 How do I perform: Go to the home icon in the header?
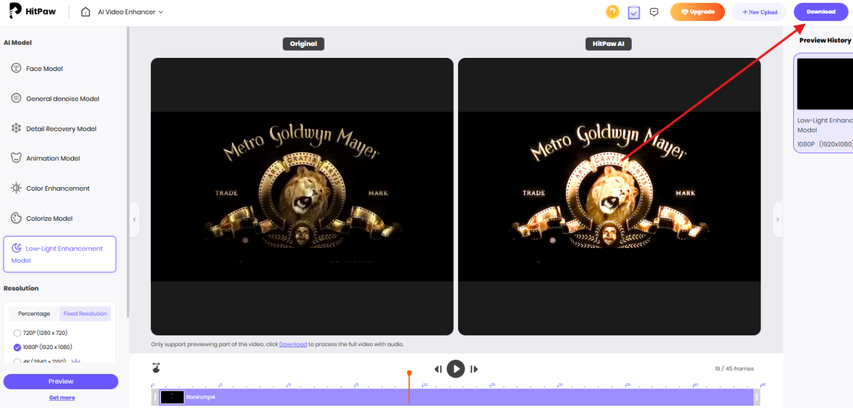pos(85,11)
